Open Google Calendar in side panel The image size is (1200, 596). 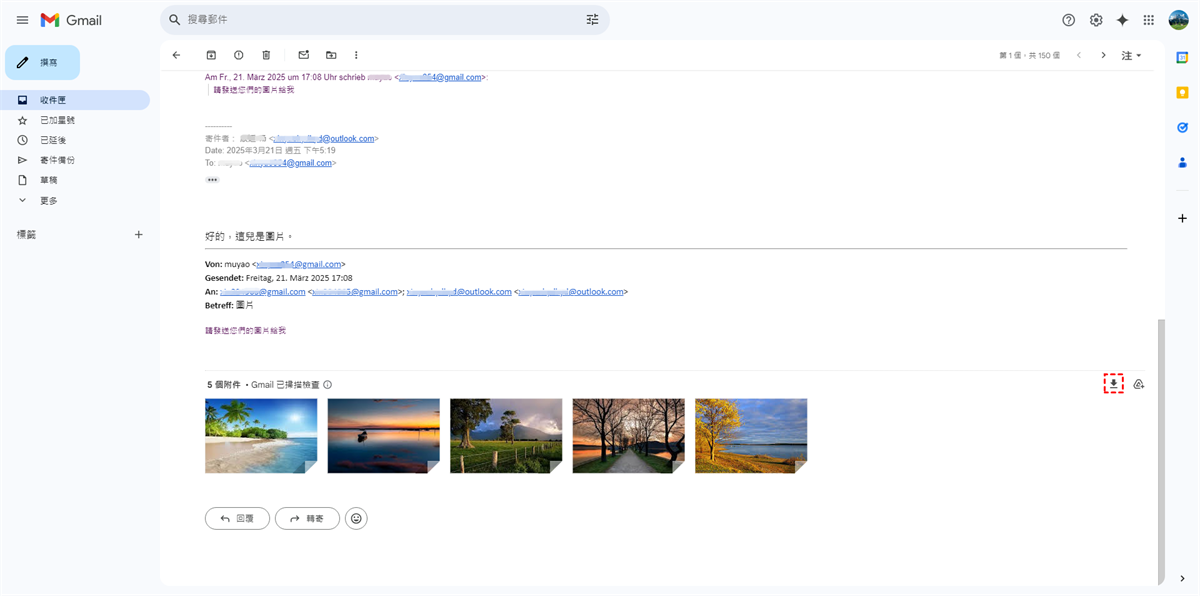point(1183,58)
